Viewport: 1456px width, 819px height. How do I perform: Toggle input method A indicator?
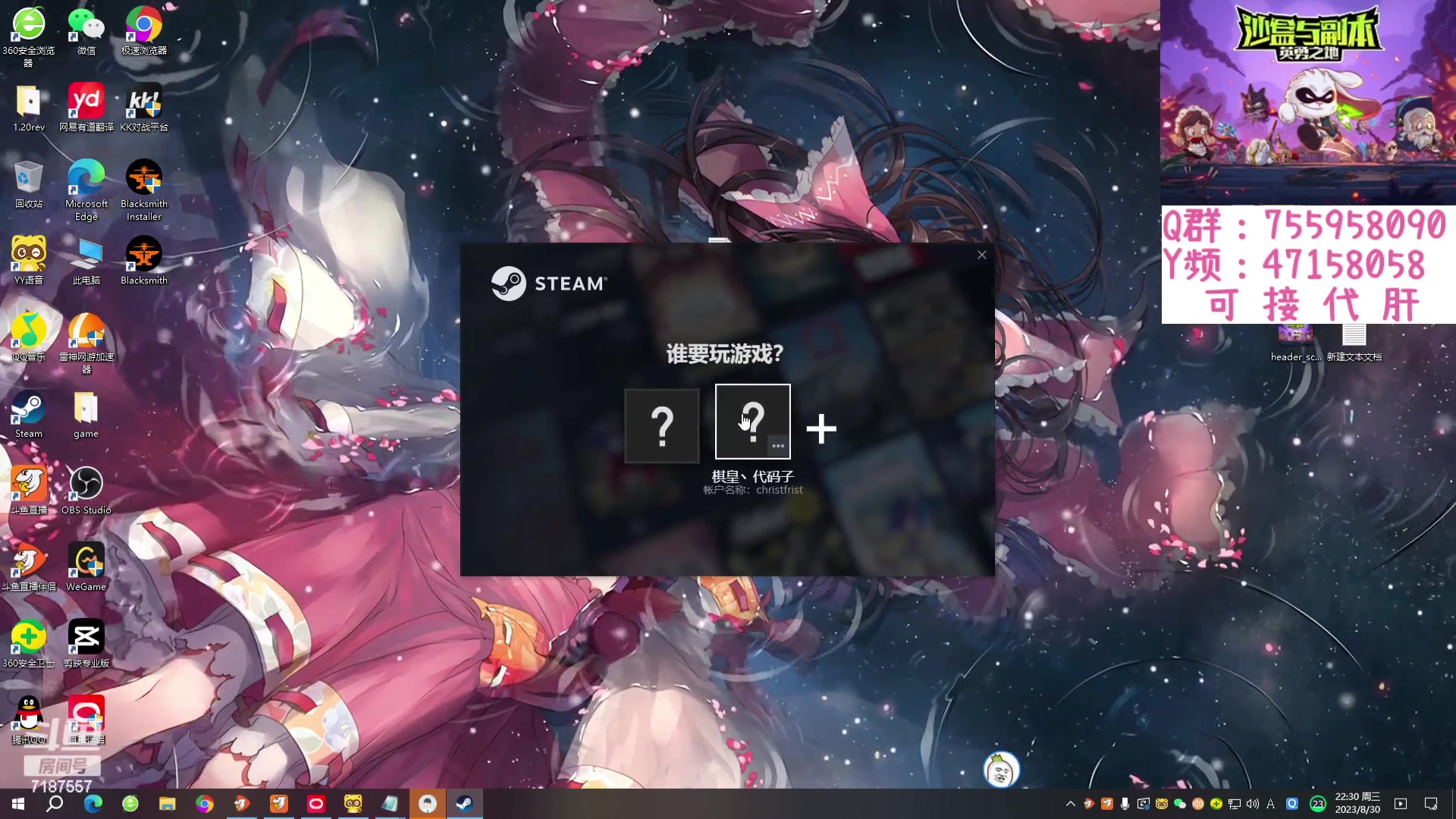coord(1271,804)
